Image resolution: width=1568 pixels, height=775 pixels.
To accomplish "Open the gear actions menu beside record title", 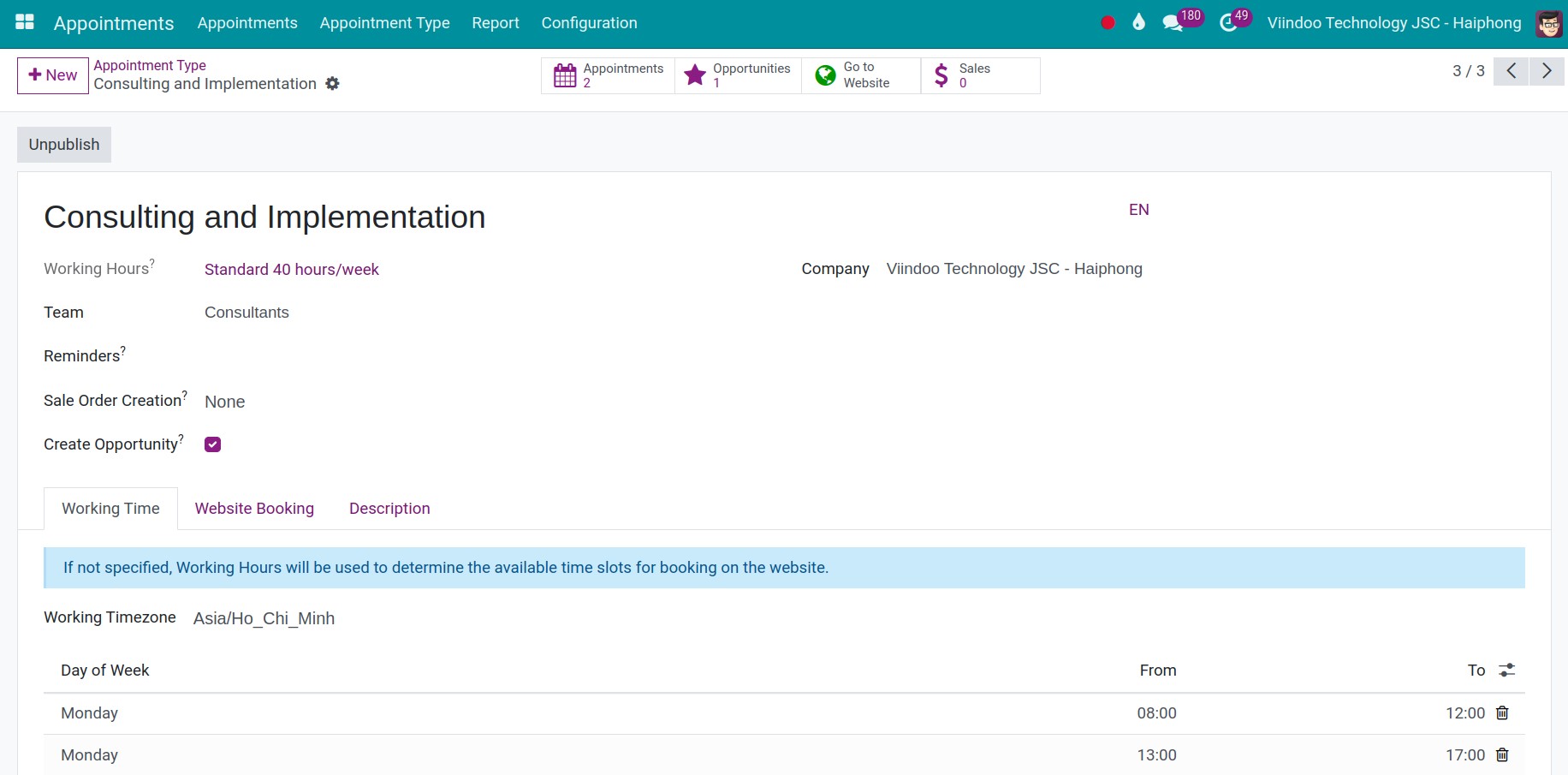I will tap(333, 83).
